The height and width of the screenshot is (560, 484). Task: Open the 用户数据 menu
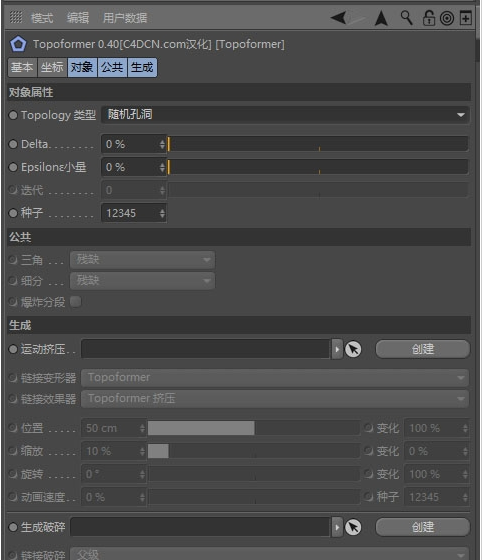tap(125, 18)
